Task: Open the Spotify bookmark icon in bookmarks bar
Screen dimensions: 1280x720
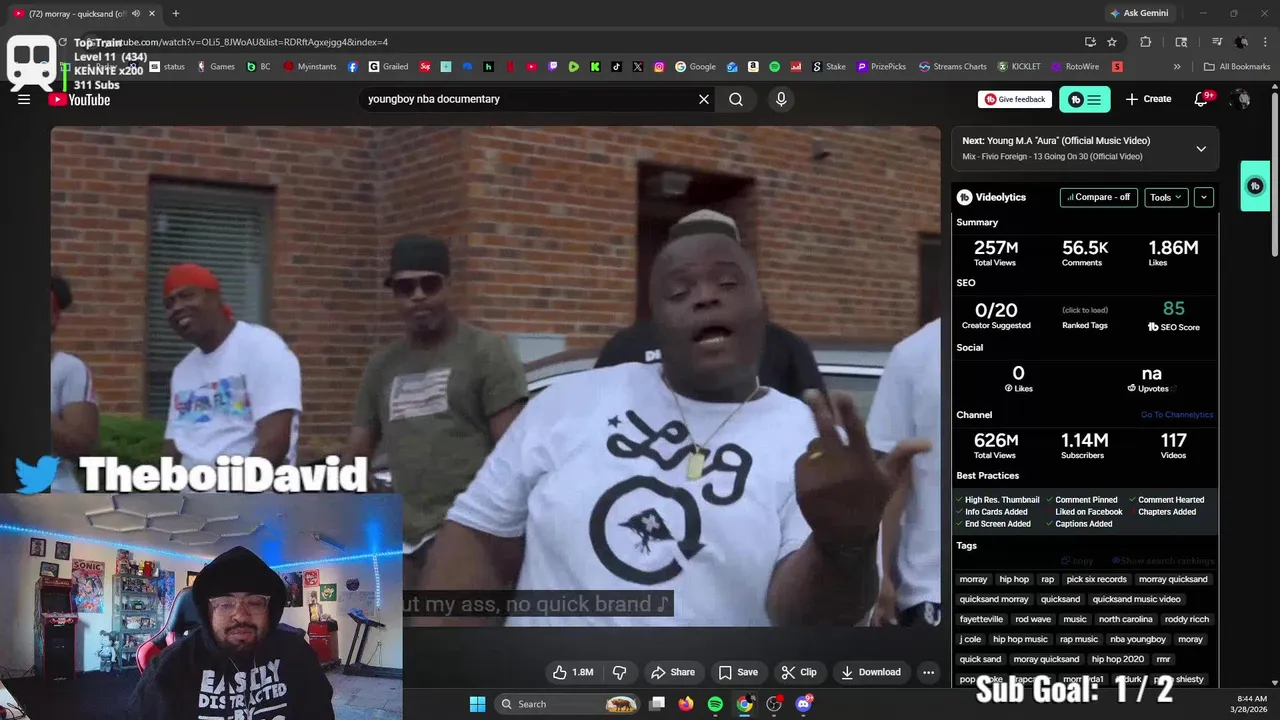Action: click(775, 67)
